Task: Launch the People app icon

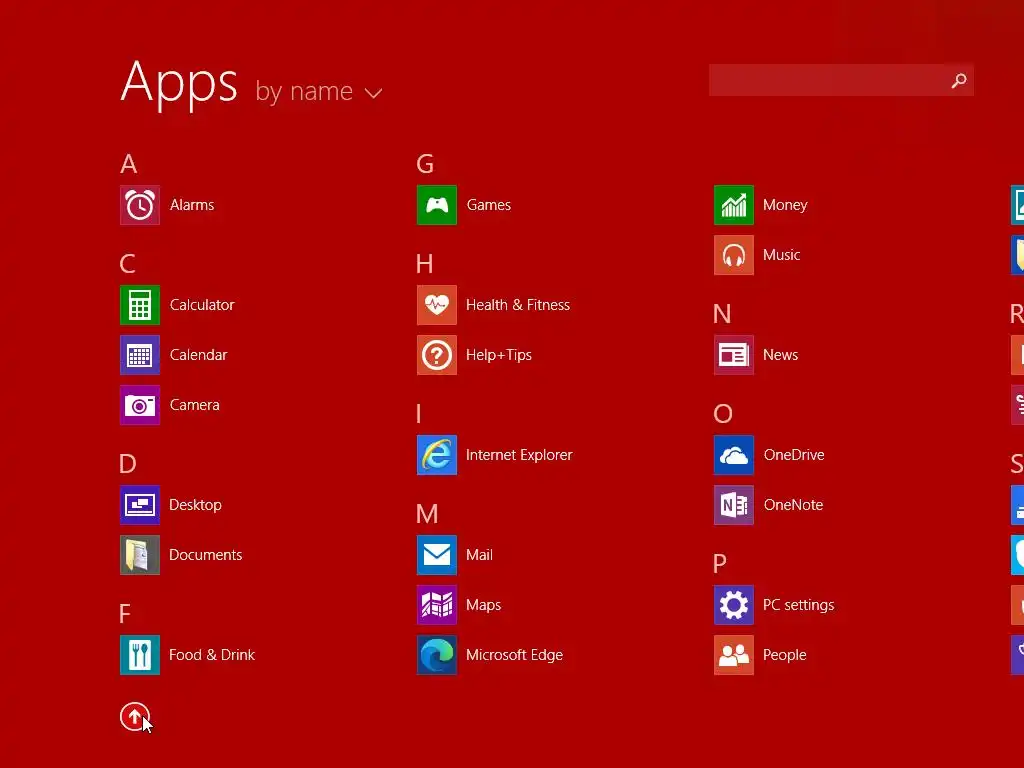Action: pyautogui.click(x=734, y=655)
